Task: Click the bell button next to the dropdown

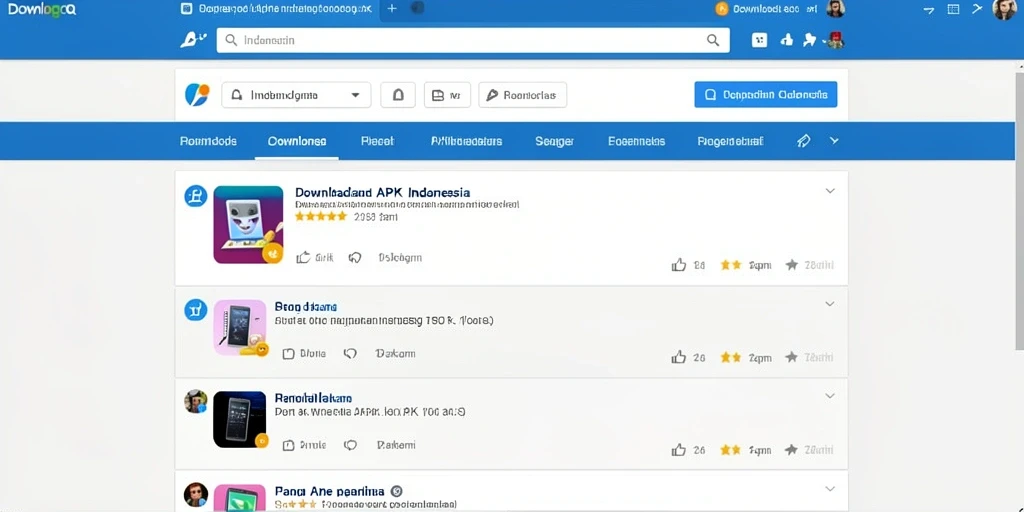Action: coord(398,95)
